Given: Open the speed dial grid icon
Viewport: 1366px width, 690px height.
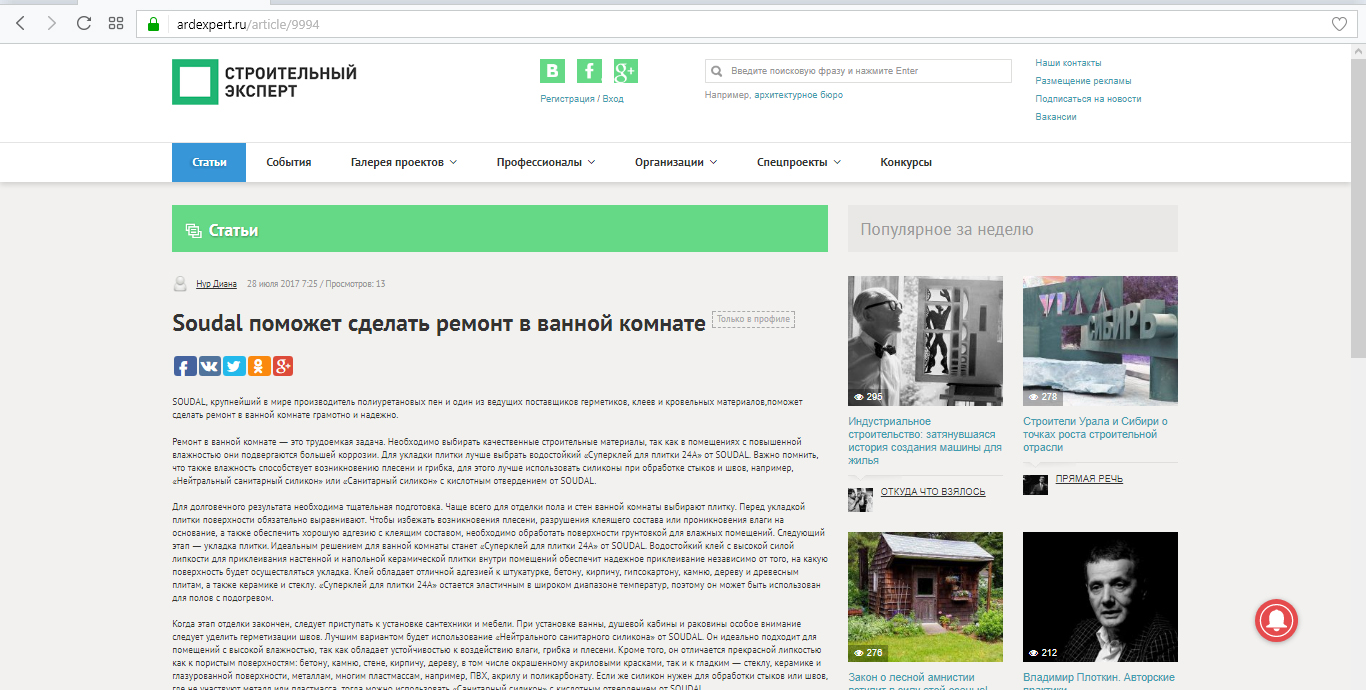Looking at the screenshot, I should point(116,23).
